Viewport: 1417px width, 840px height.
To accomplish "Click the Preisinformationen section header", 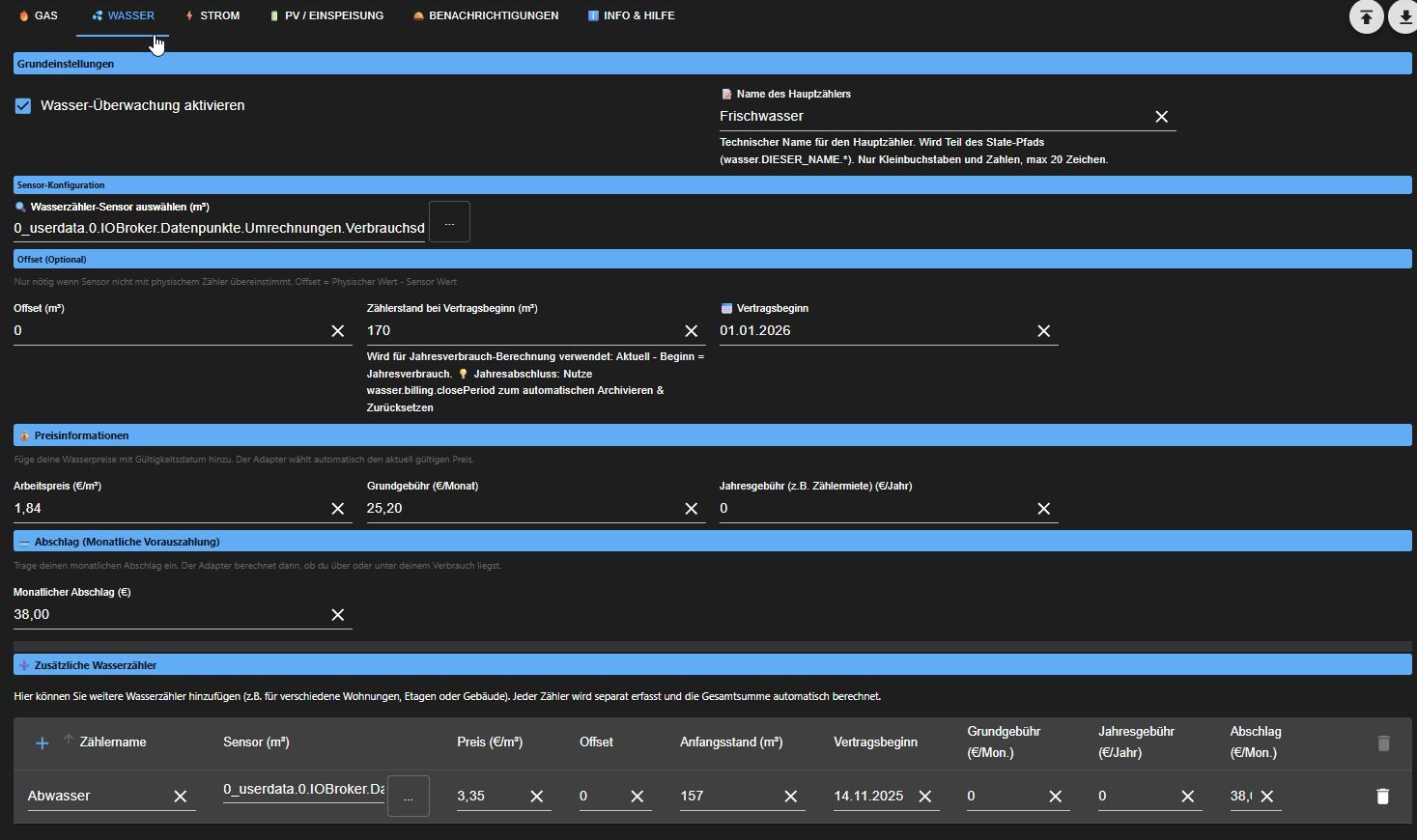I will pos(713,435).
